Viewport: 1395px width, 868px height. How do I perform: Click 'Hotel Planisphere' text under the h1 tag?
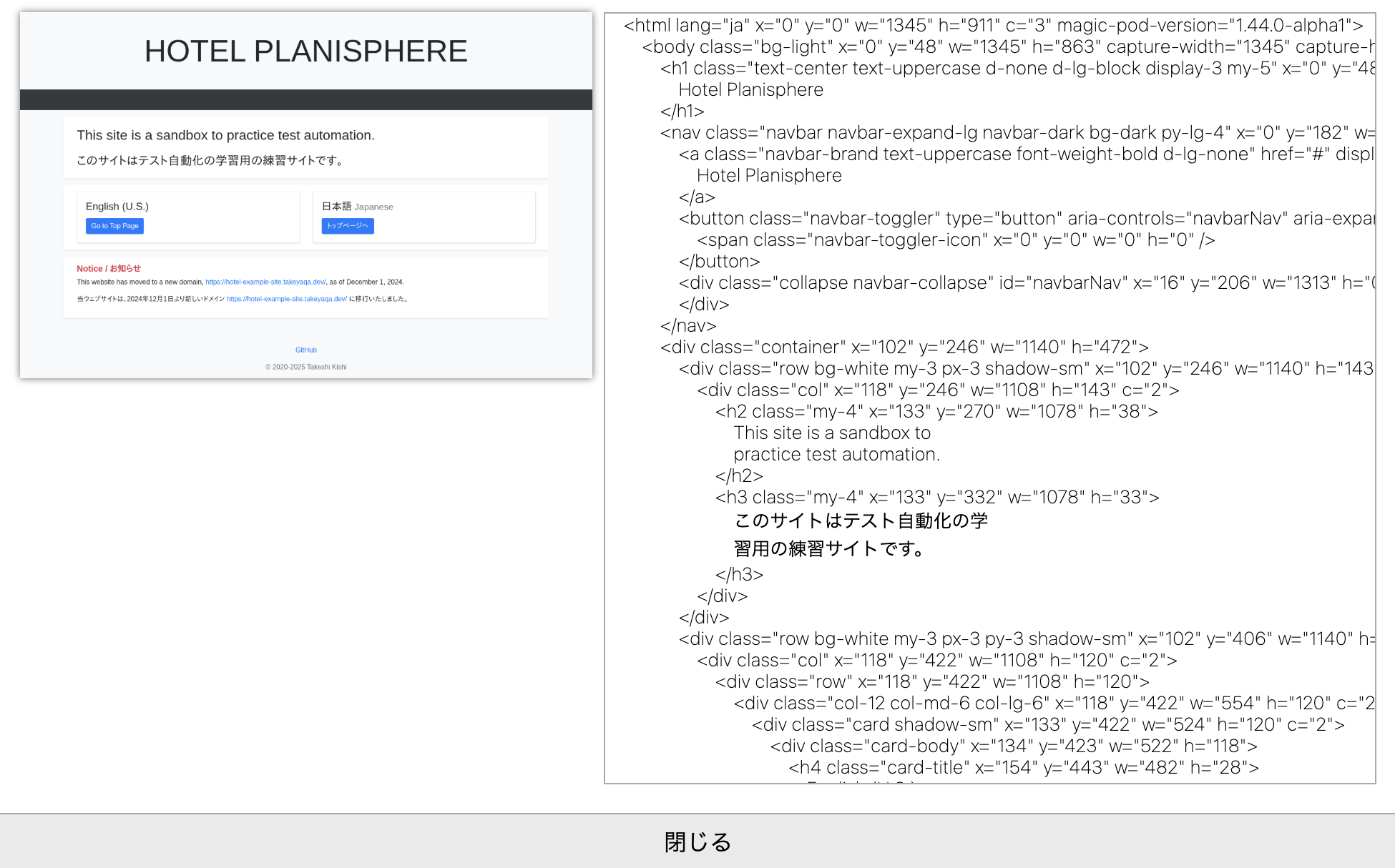coord(750,90)
